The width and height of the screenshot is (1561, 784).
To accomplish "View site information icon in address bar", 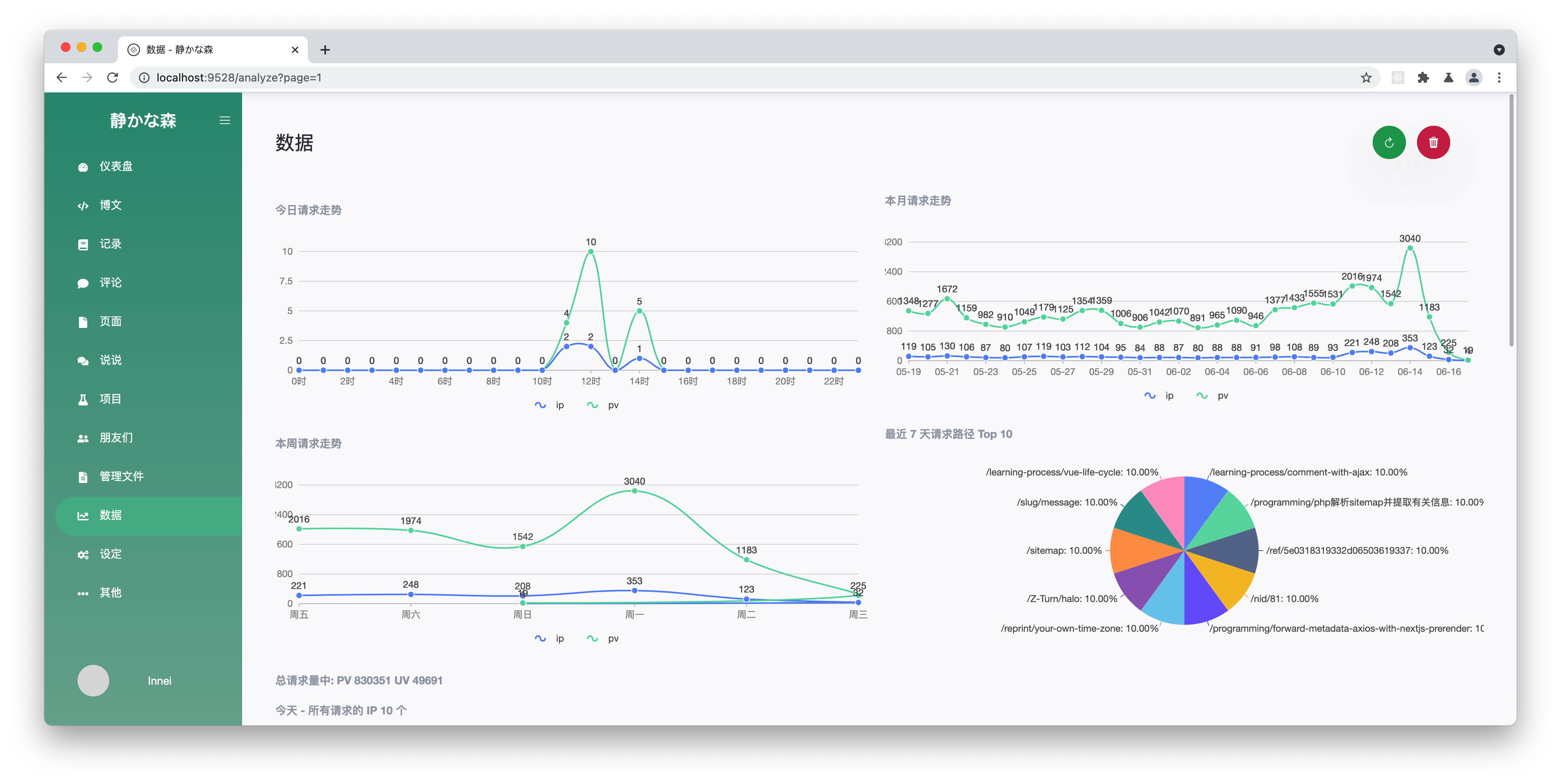I will (144, 78).
